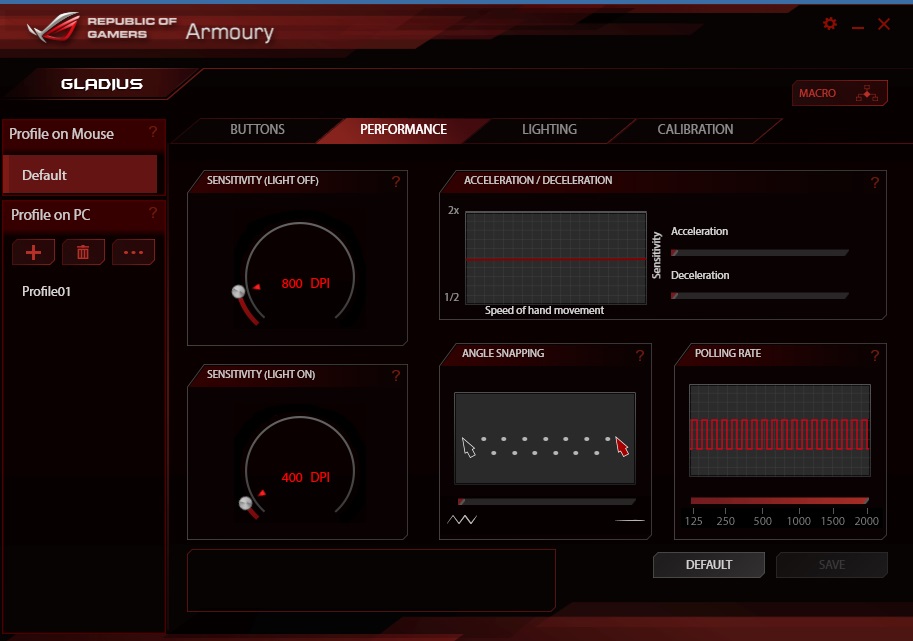Delete profile using trash icon
The height and width of the screenshot is (641, 913).
83,252
